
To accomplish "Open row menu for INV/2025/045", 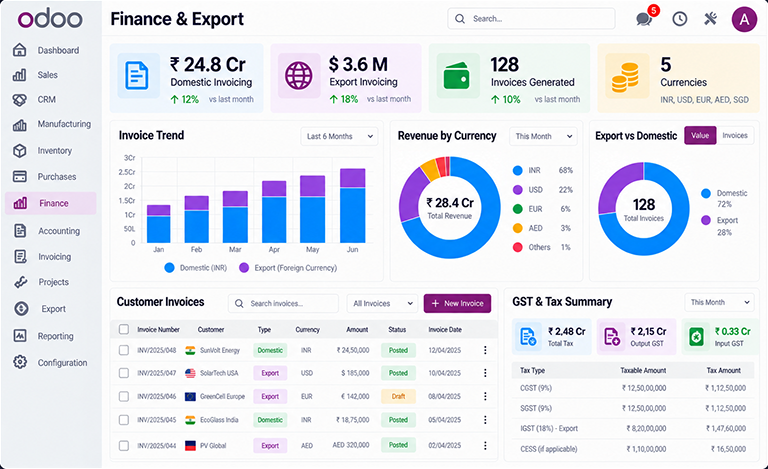I will pos(485,420).
